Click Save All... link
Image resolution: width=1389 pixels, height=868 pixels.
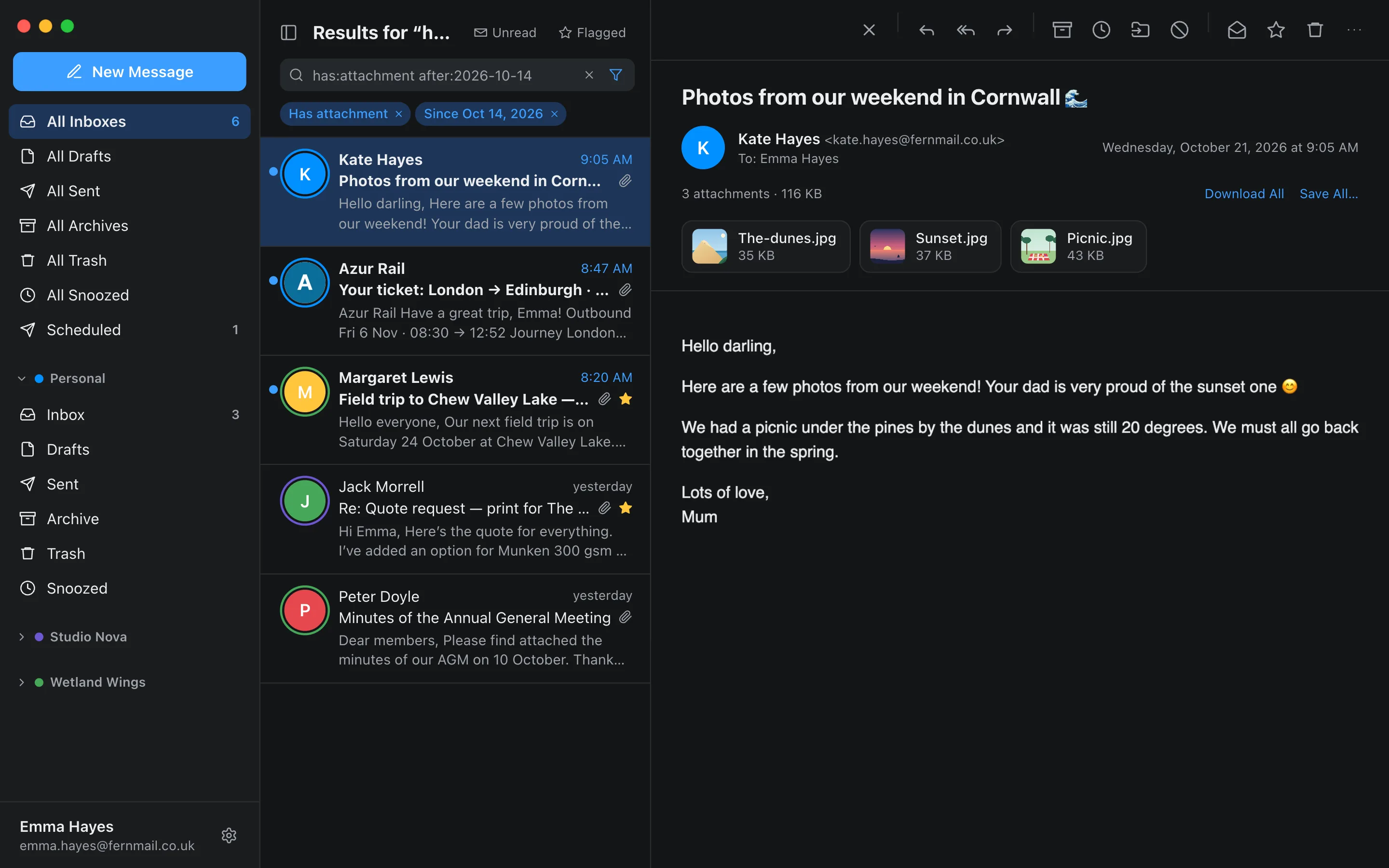click(1329, 194)
